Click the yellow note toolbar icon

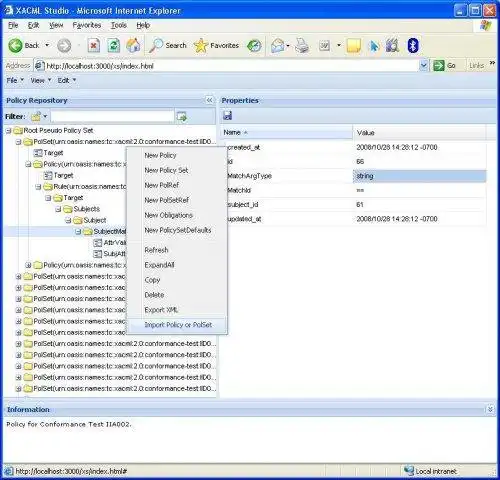(354, 46)
